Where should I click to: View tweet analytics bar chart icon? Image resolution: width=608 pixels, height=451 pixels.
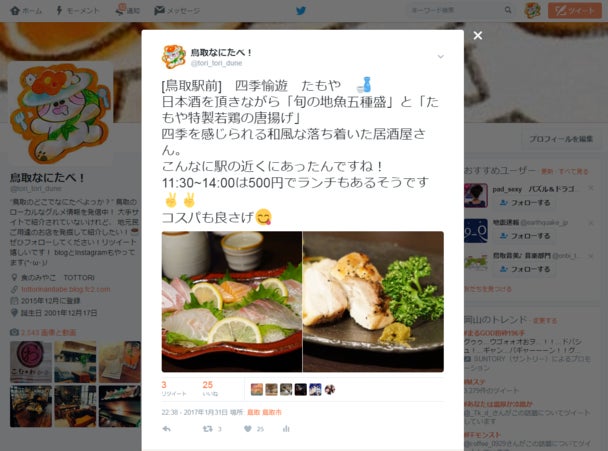click(x=286, y=429)
